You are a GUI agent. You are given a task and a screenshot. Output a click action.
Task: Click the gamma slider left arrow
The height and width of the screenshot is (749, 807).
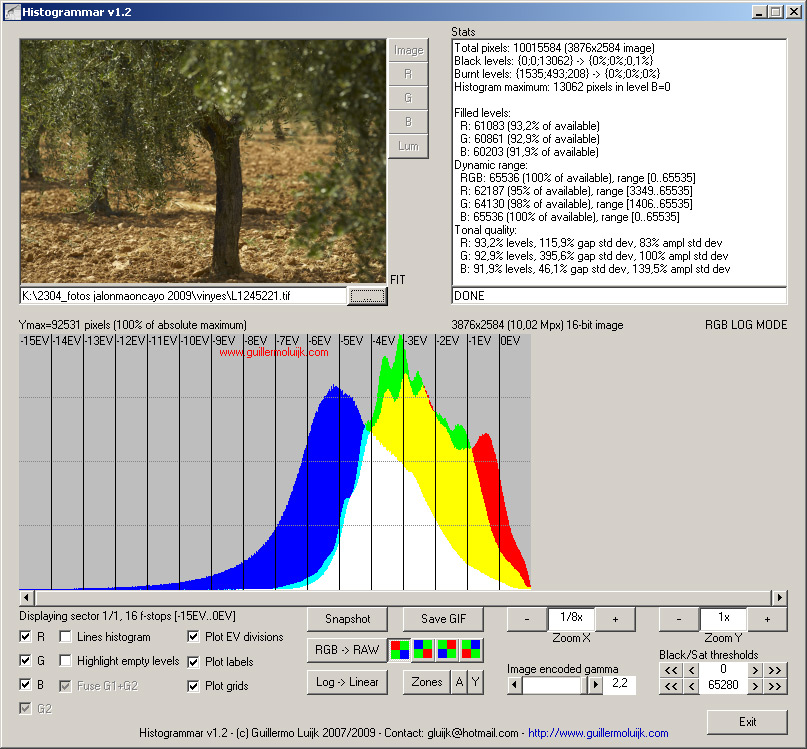pos(514,685)
